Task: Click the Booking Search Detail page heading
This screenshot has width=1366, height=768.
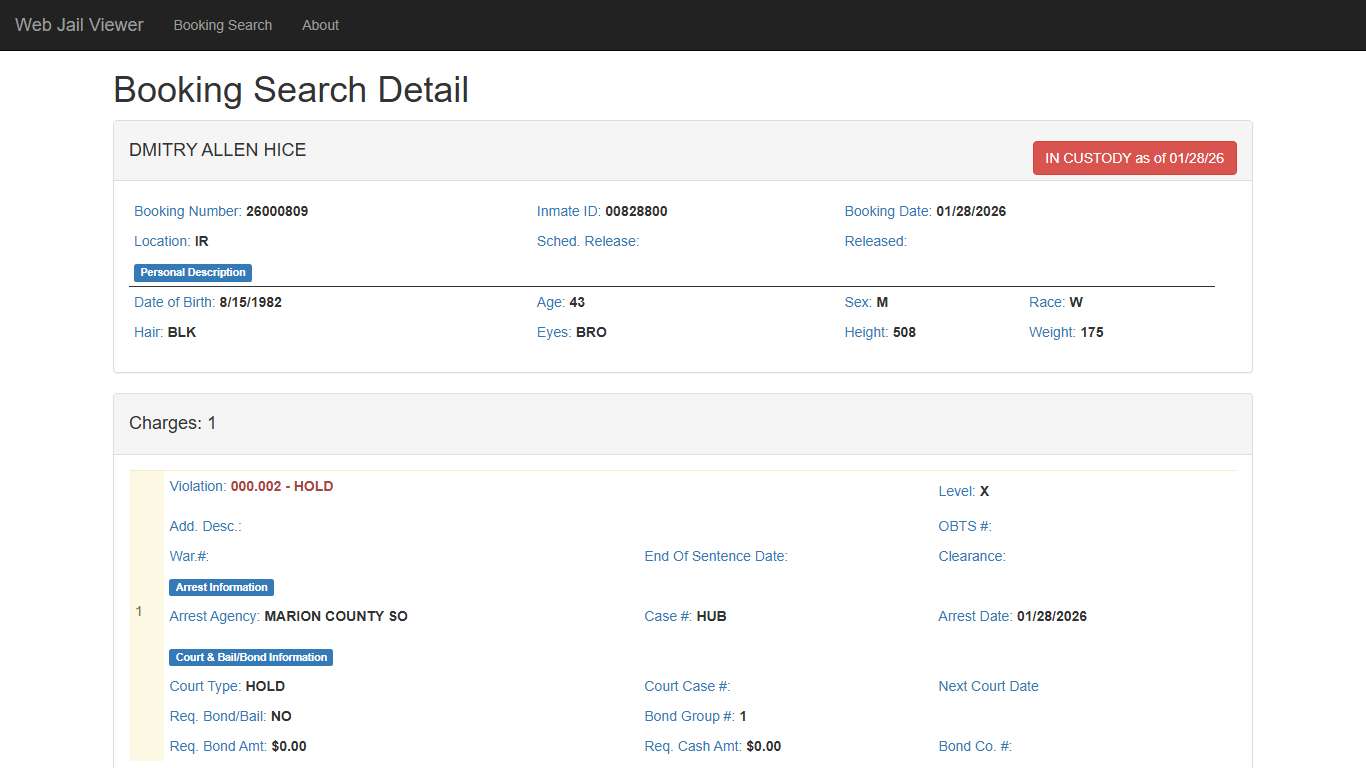Action: (291, 90)
